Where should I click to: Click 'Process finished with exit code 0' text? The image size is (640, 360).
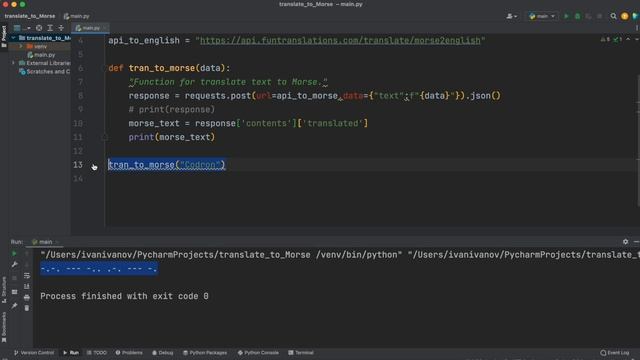point(124,296)
